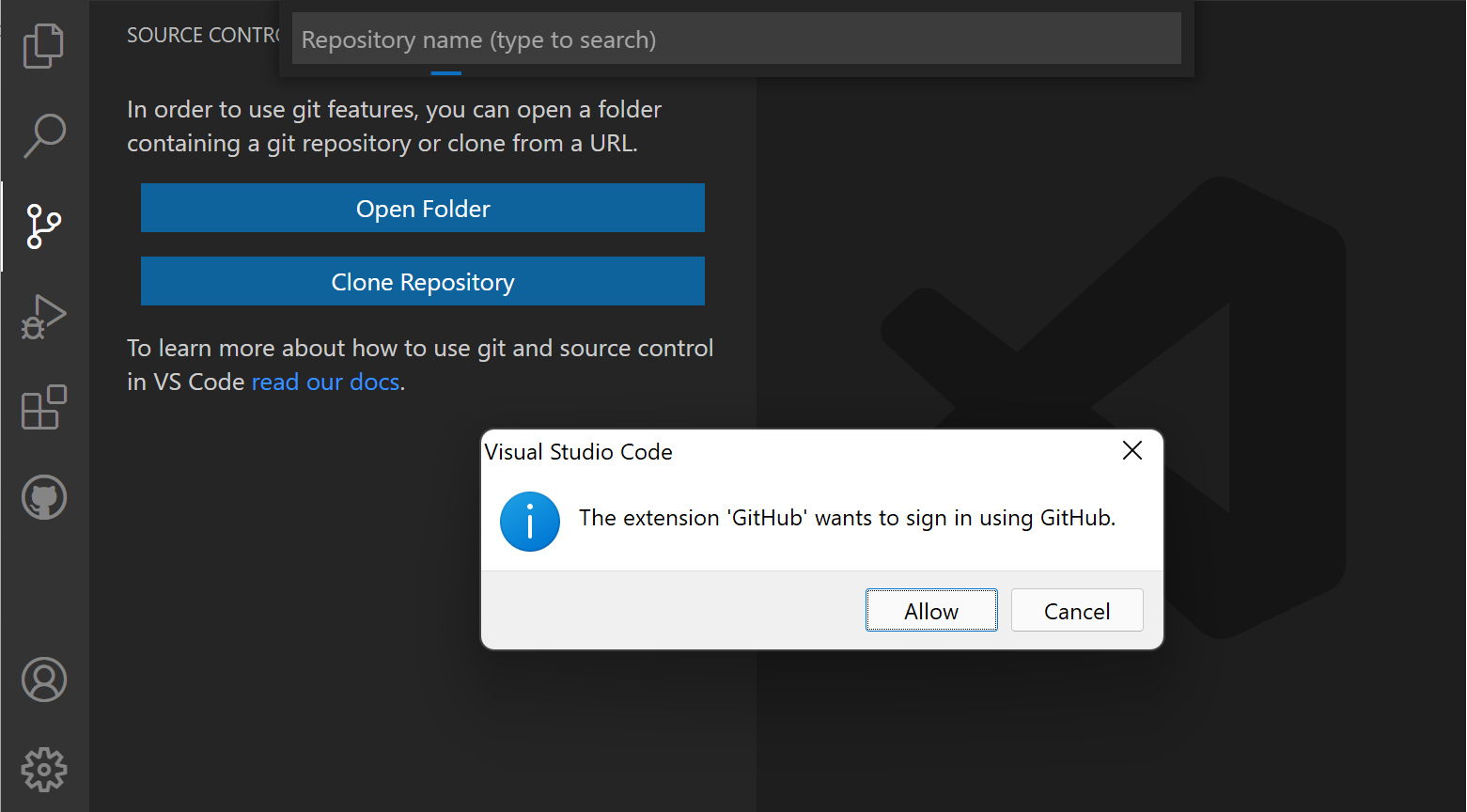Open the Run and Debug view
1467x812 pixels.
(43, 317)
